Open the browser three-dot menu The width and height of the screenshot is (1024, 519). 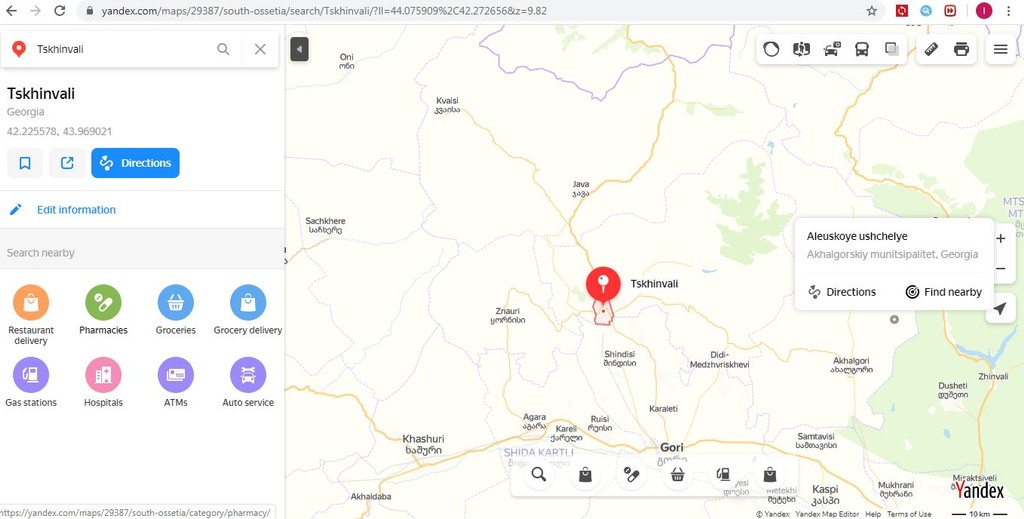point(1008,10)
